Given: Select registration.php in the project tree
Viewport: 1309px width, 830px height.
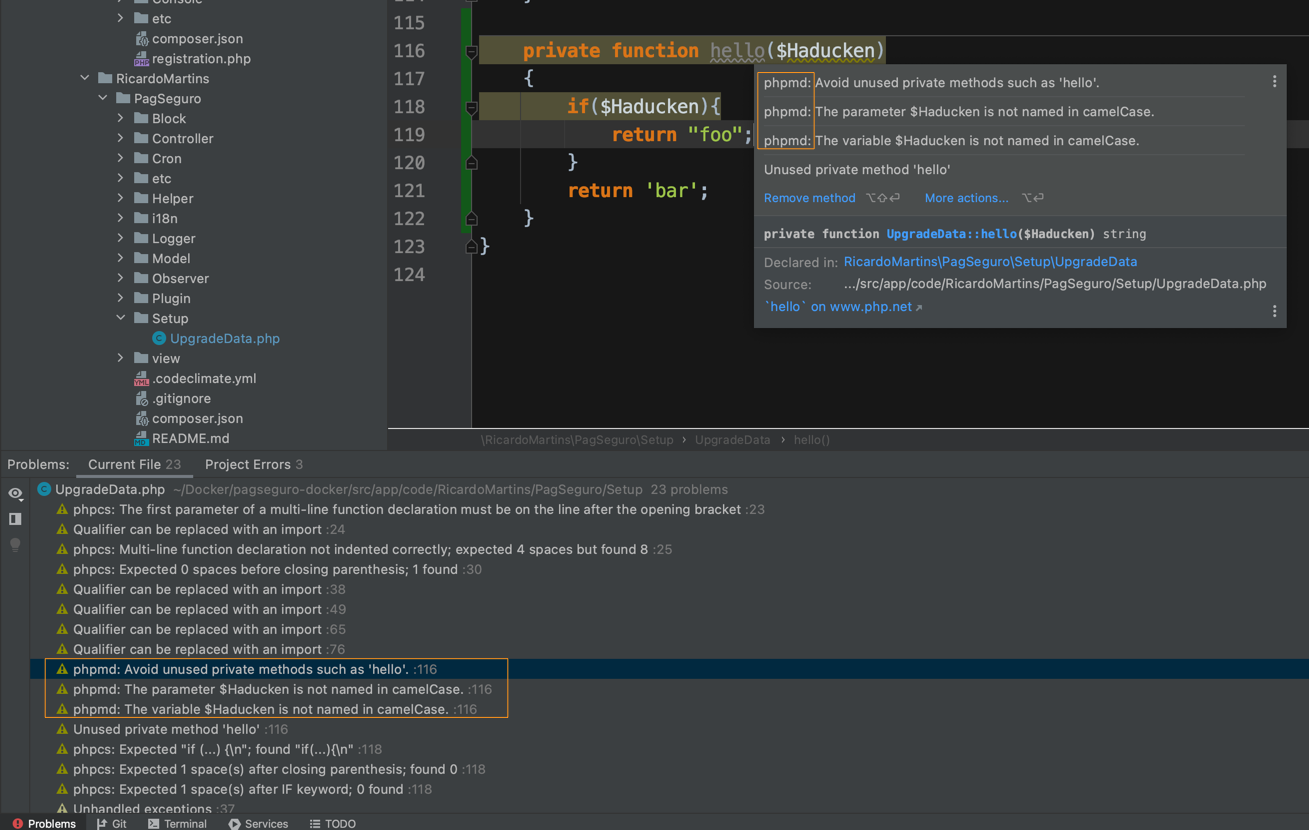Looking at the screenshot, I should click(201, 58).
